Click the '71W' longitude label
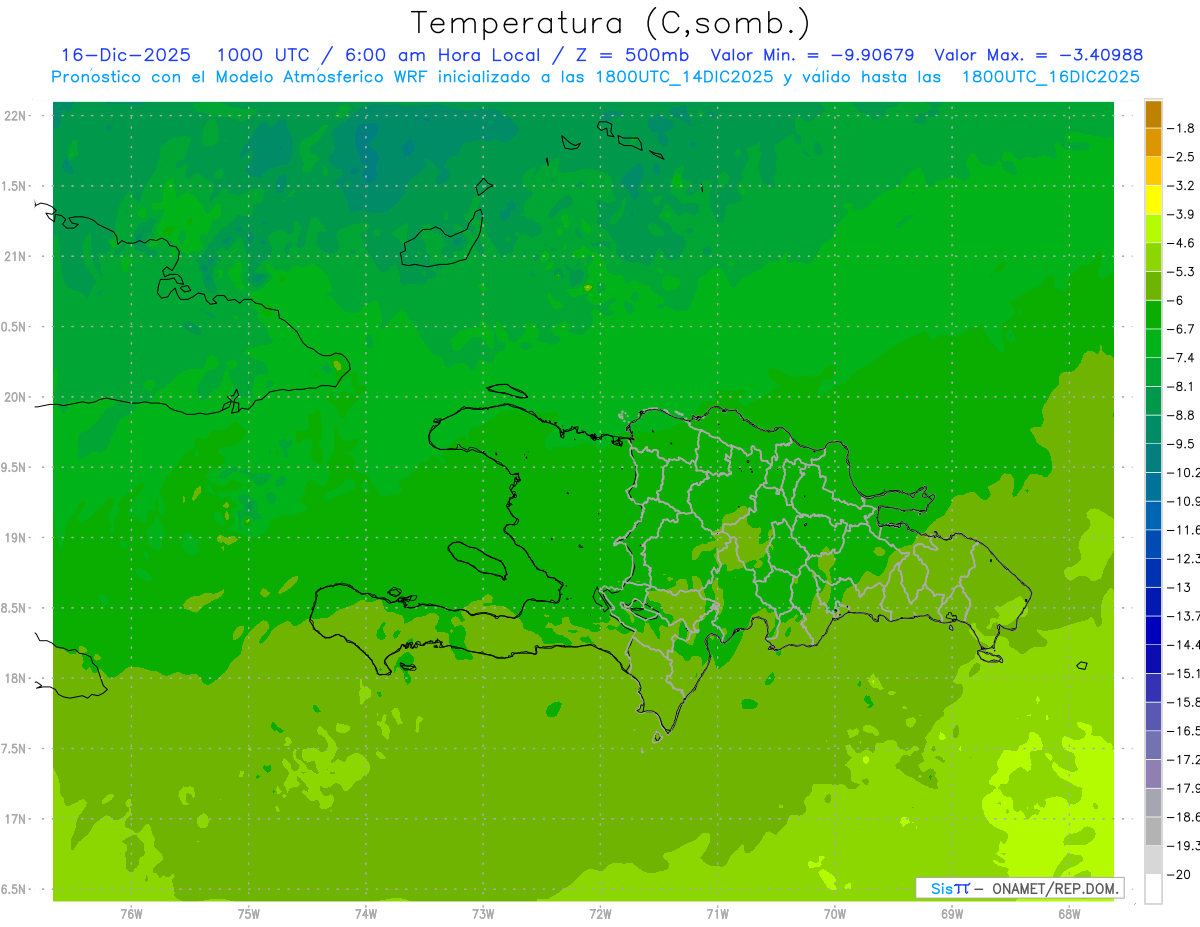This screenshot has height=927, width=1200. pos(717,914)
